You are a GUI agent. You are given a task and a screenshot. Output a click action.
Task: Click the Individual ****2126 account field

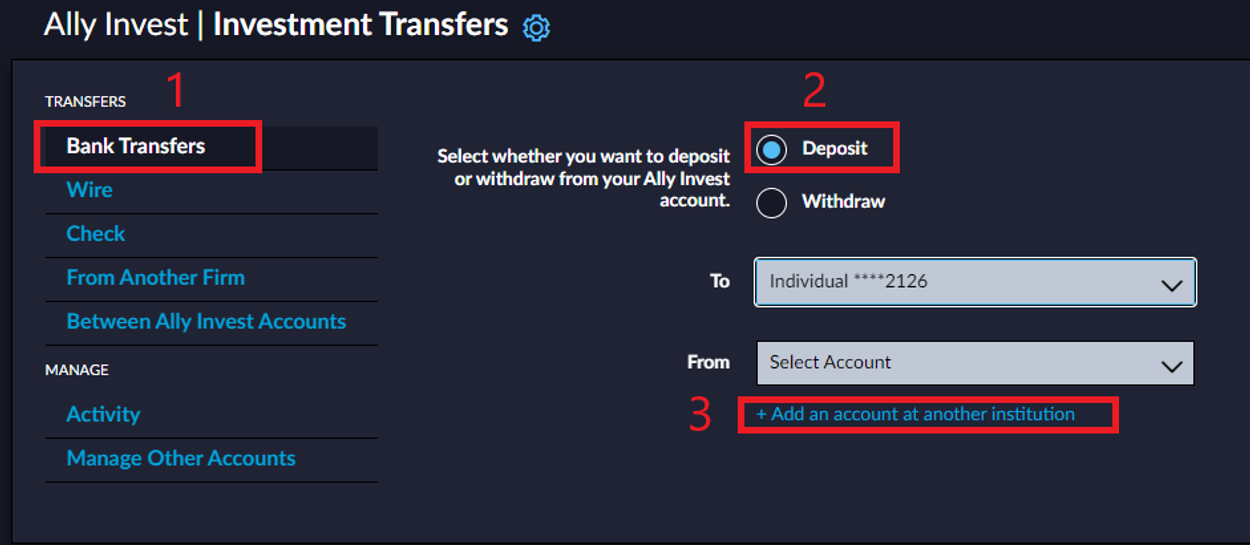coord(975,282)
